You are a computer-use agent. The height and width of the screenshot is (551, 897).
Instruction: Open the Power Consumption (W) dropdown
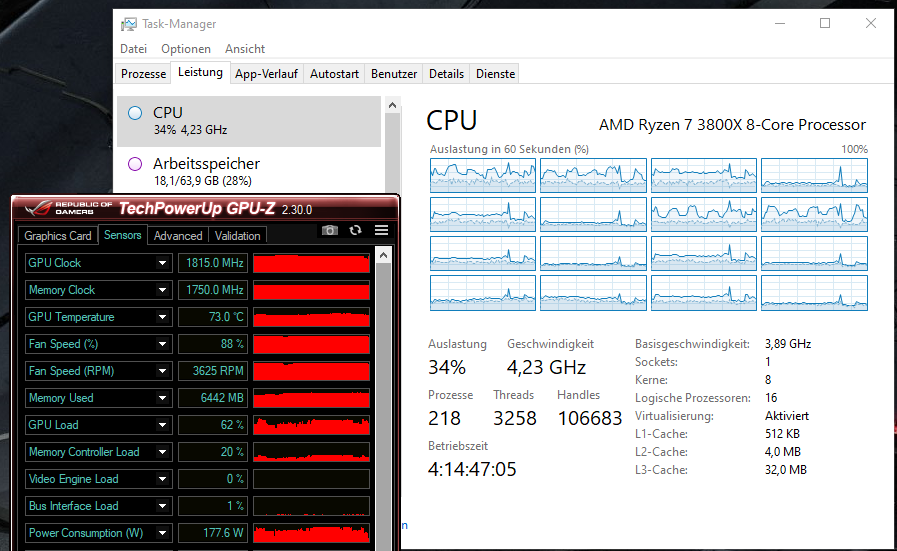[162, 533]
